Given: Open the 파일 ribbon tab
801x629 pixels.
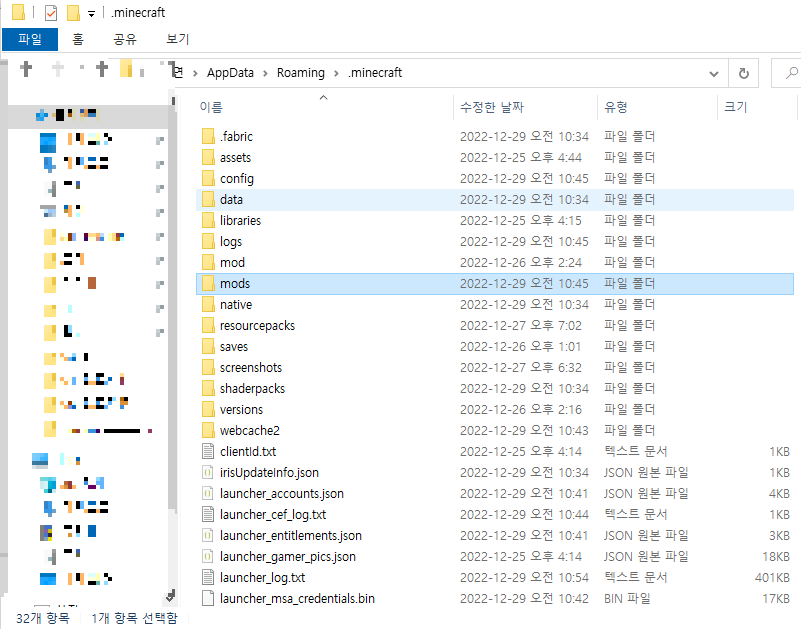Looking at the screenshot, I should (x=30, y=39).
